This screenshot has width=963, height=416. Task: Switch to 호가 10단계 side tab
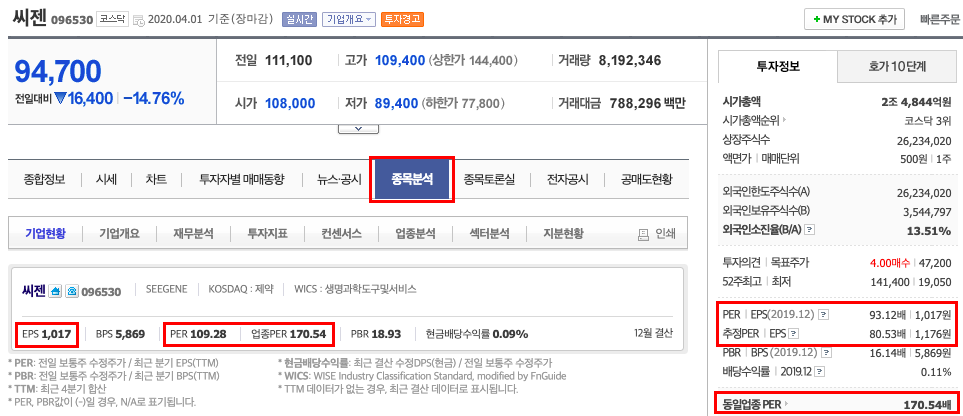click(897, 66)
